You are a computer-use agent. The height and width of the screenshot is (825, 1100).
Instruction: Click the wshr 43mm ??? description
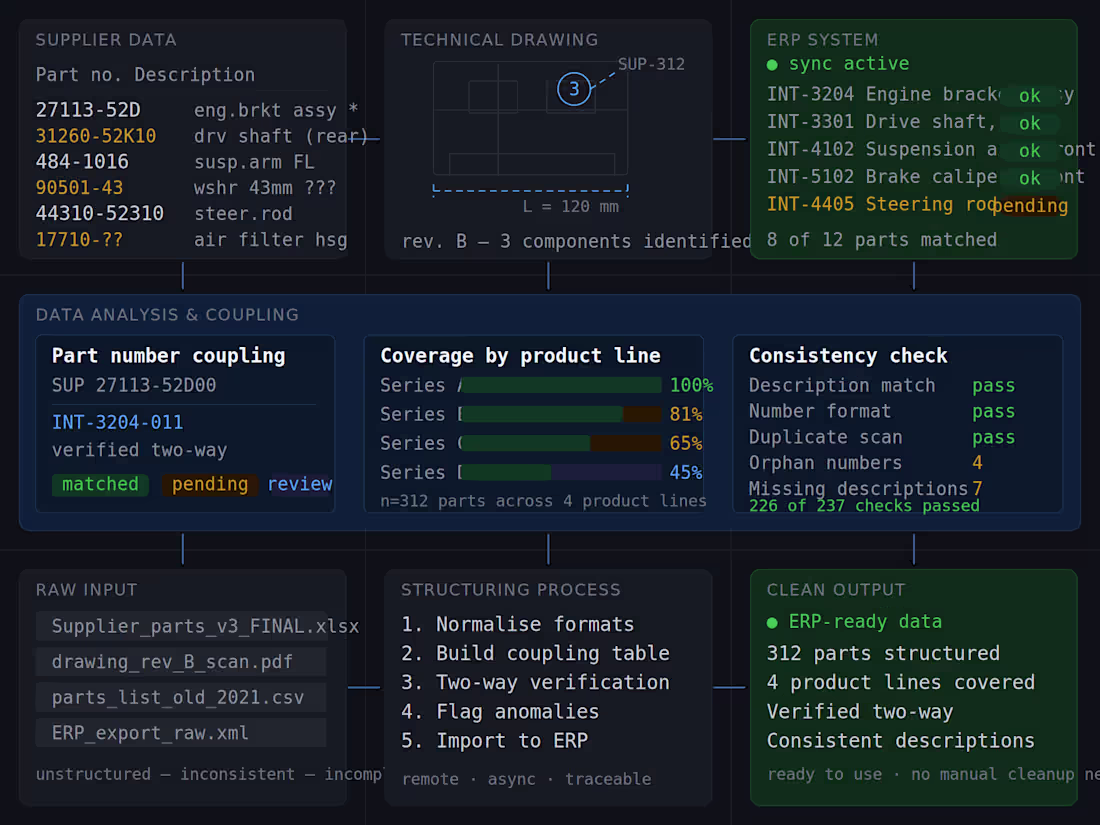(265, 188)
